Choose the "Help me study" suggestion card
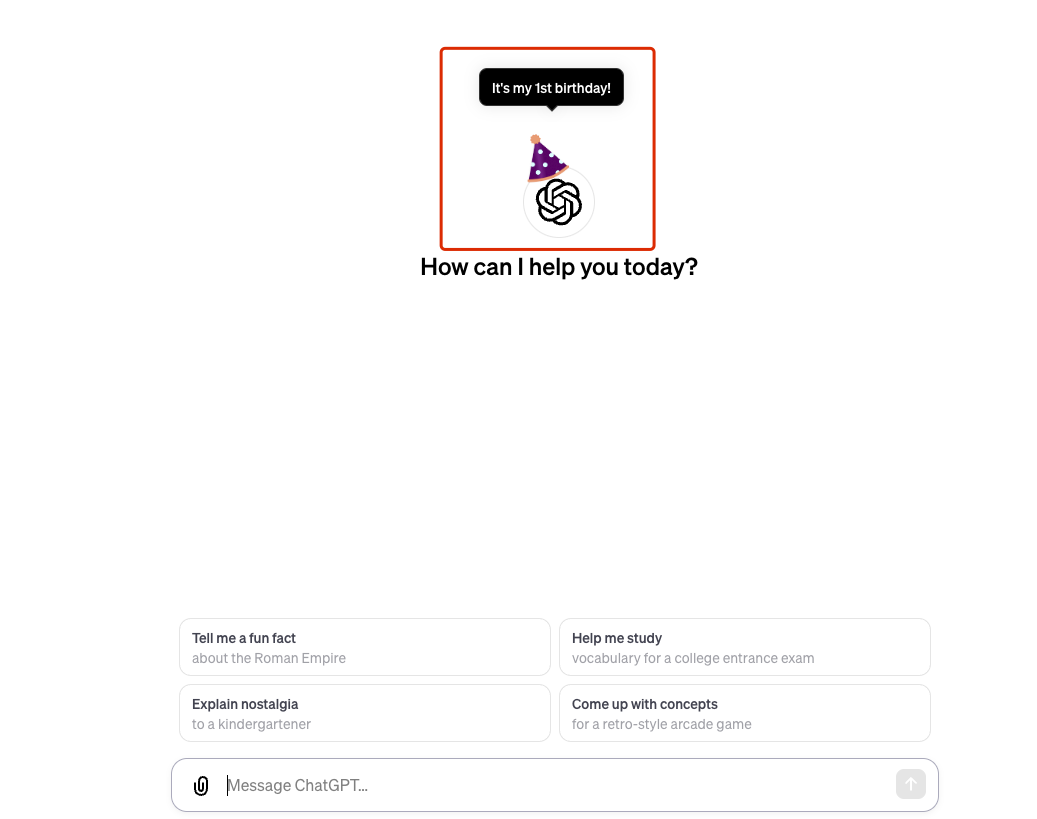The image size is (1037, 819). [745, 647]
